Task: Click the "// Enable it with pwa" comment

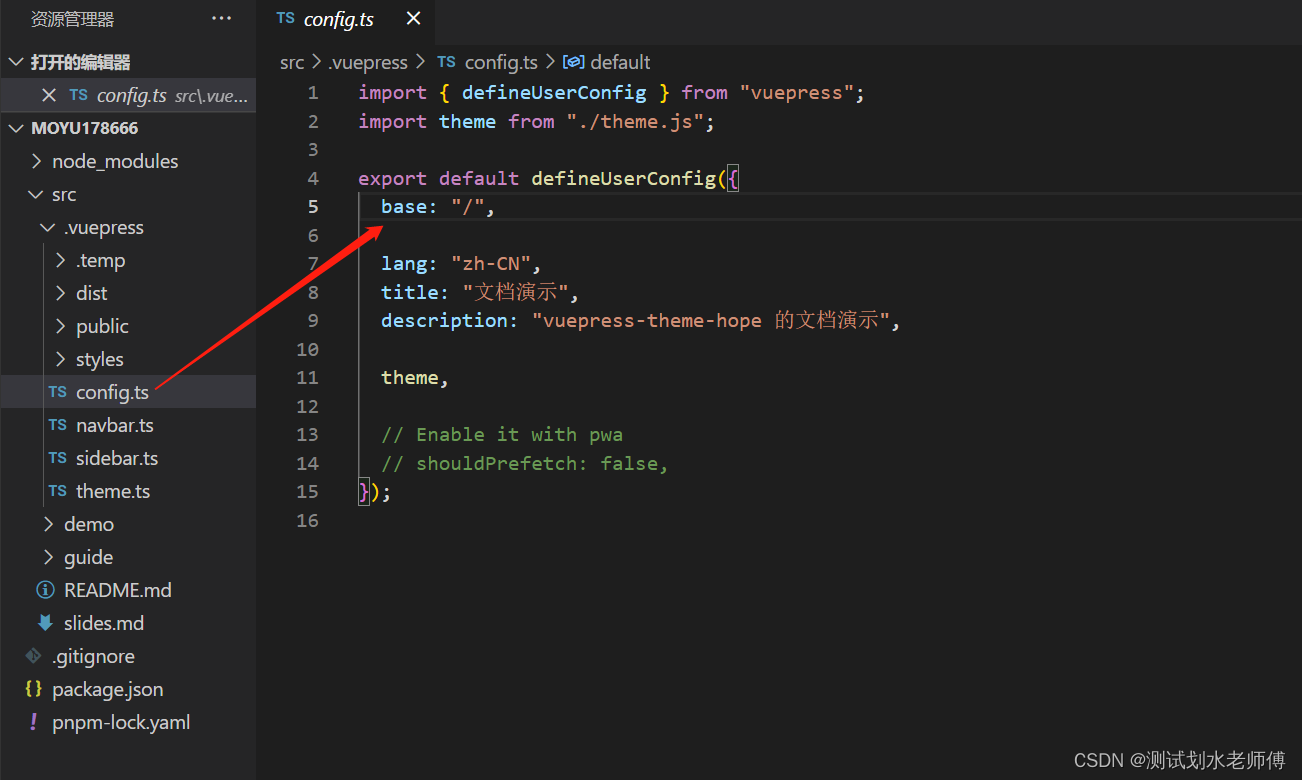Action: (502, 435)
